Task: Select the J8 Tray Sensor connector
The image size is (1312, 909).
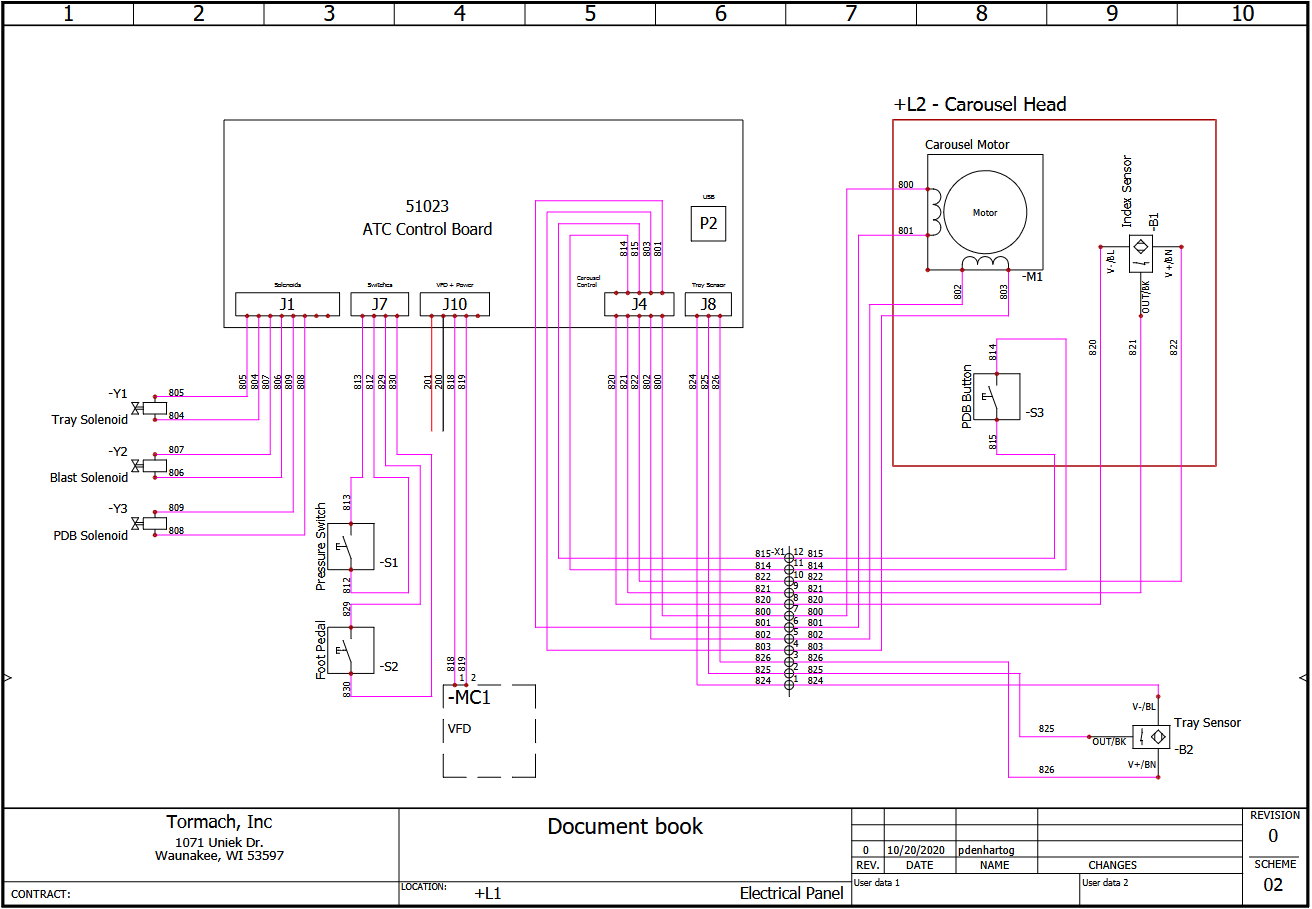Action: (x=708, y=304)
